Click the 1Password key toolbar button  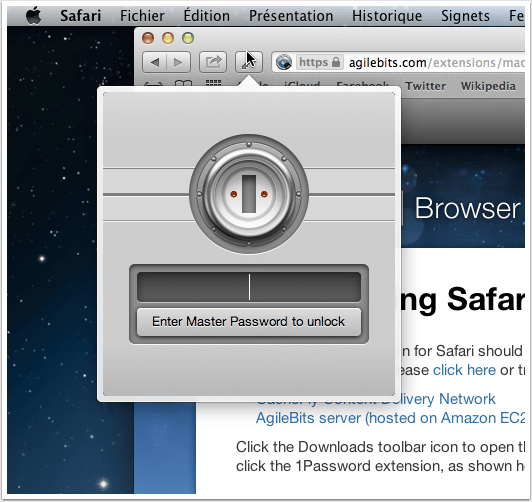249,62
